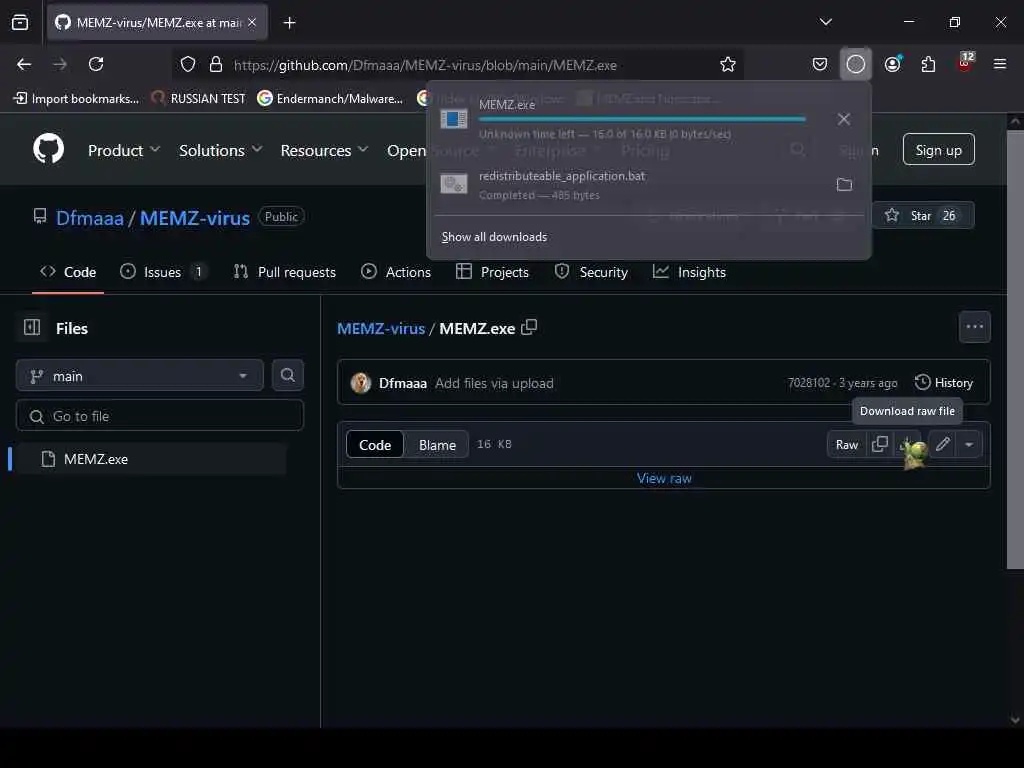Screen dimensions: 1024x768
Task: Switch to Blame view
Action: coord(437,445)
